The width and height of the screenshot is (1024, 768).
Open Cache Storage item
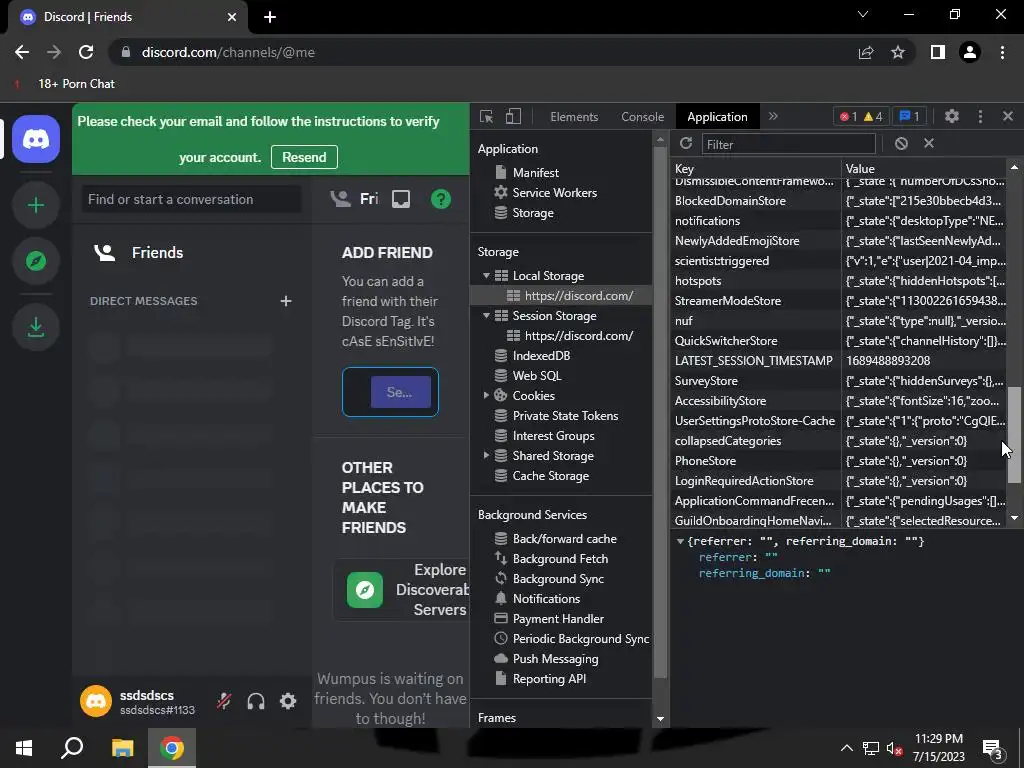(551, 476)
